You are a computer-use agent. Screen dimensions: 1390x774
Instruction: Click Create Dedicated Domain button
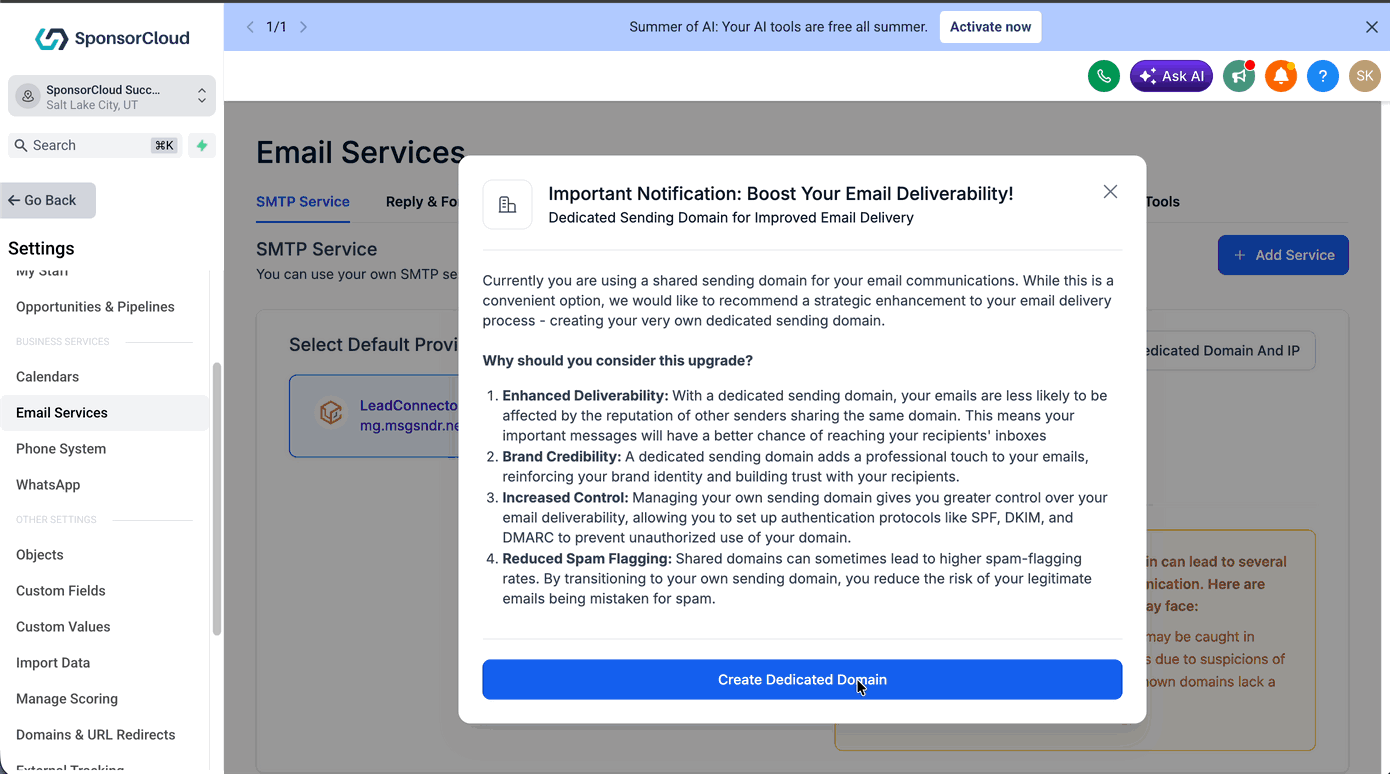point(802,679)
